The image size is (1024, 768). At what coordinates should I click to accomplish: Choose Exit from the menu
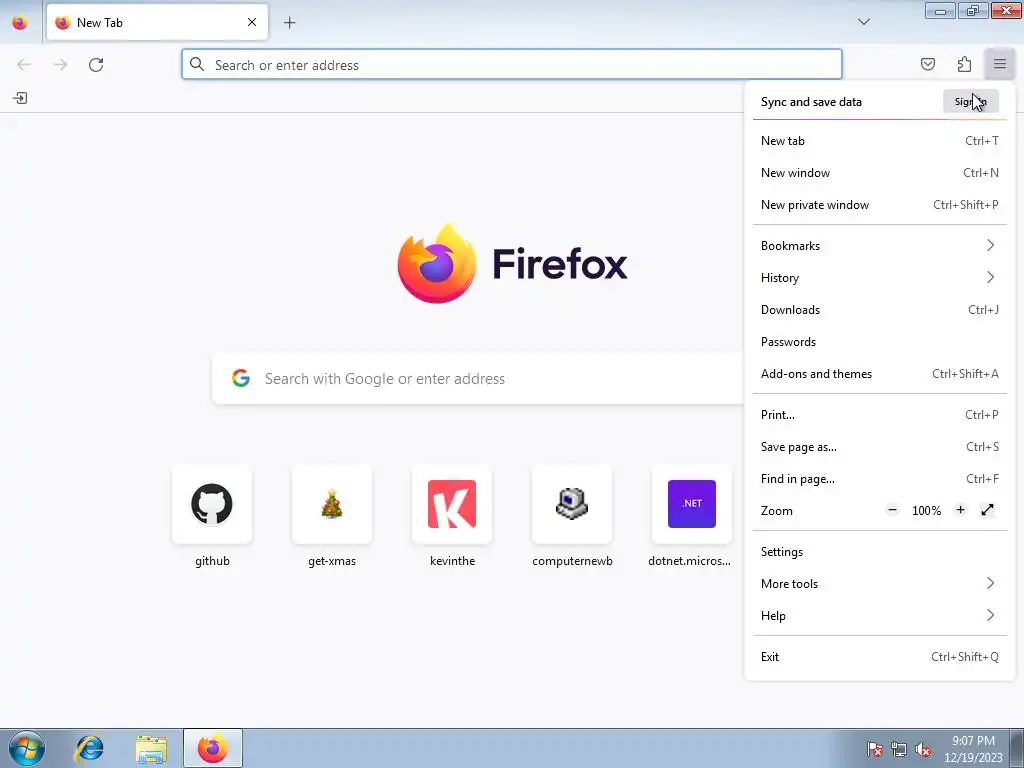(x=879, y=657)
